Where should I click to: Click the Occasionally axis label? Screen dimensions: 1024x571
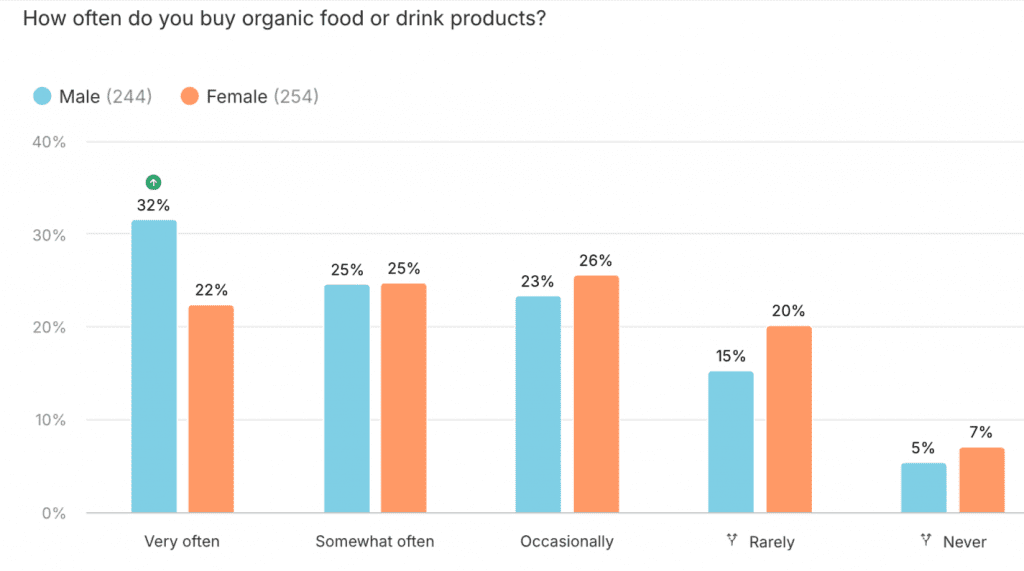567,542
